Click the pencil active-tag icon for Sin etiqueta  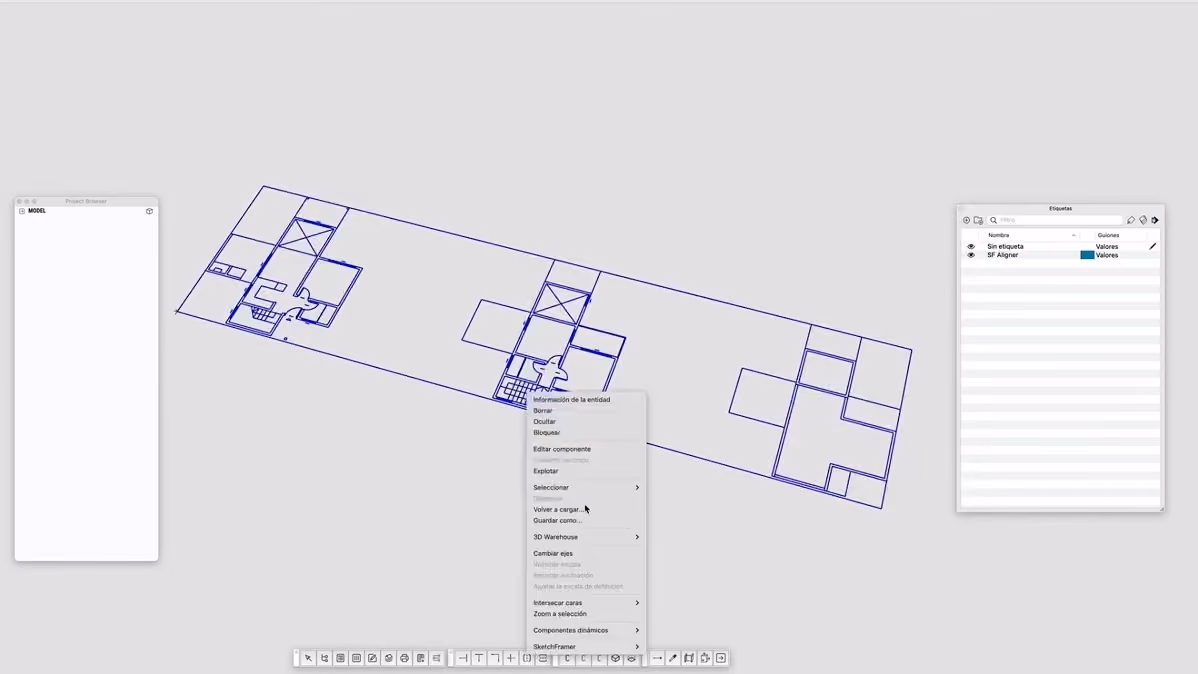tap(1153, 246)
